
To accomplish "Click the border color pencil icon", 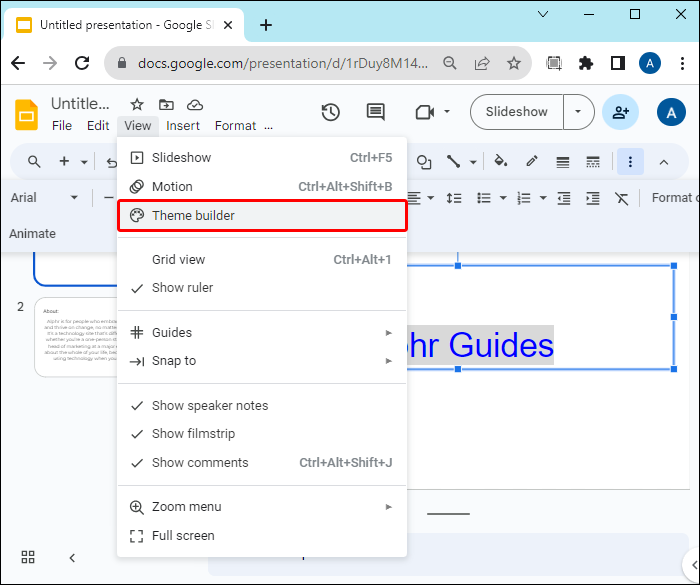I will point(532,161).
